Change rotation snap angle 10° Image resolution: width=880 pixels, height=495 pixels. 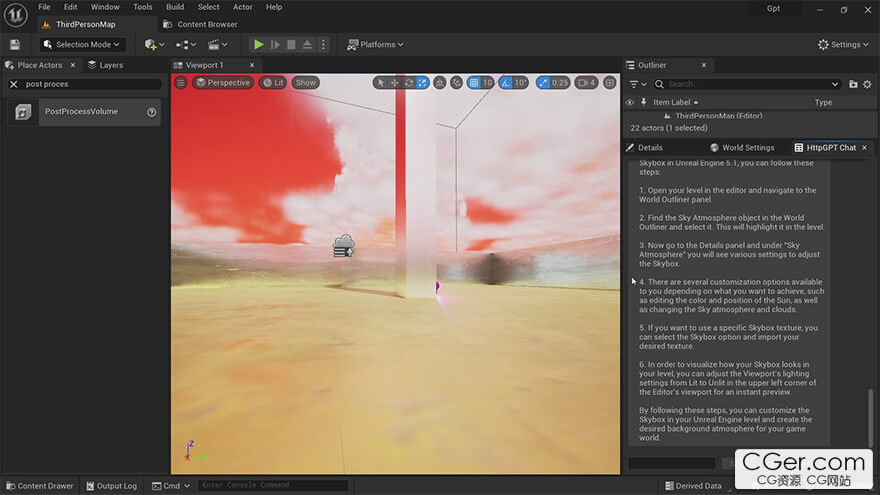[520, 82]
